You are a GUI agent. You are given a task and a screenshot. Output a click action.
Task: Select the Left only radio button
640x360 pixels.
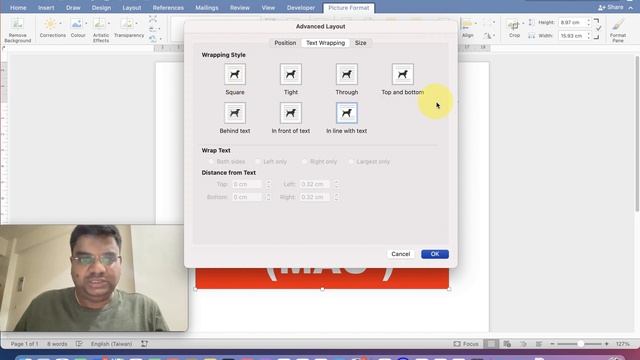click(258, 162)
